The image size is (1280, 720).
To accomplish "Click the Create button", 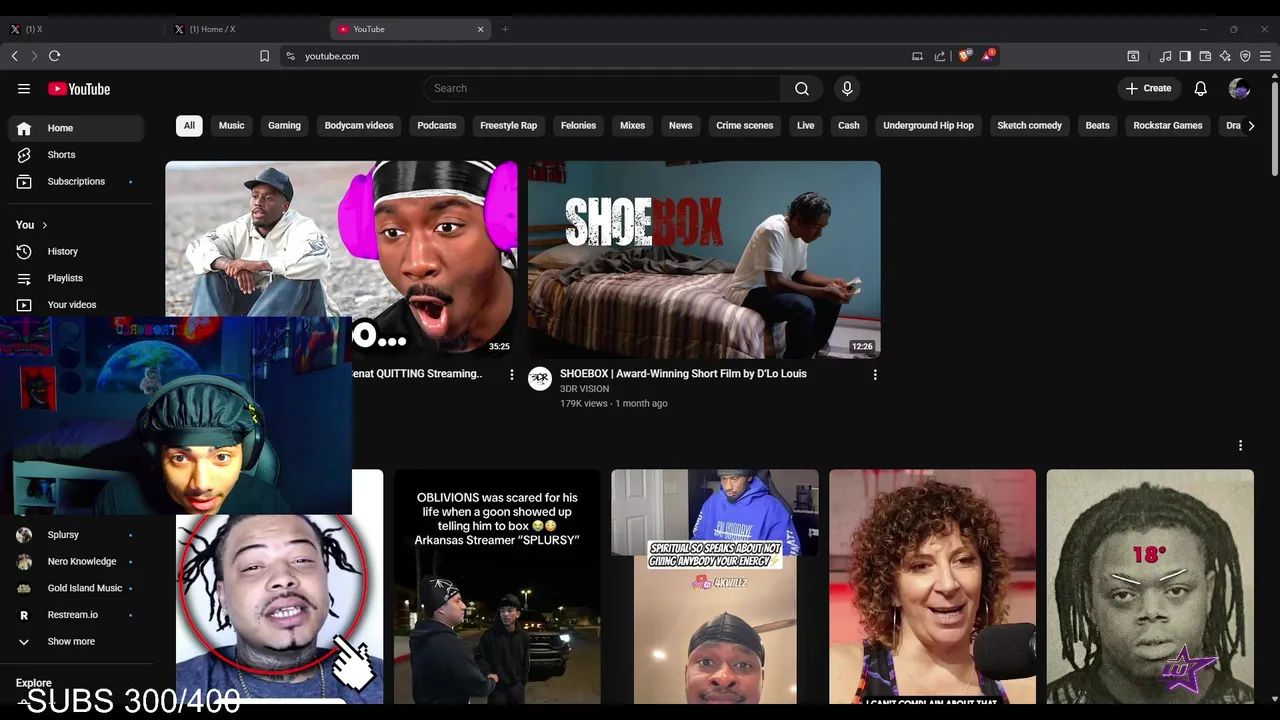I will [1148, 88].
